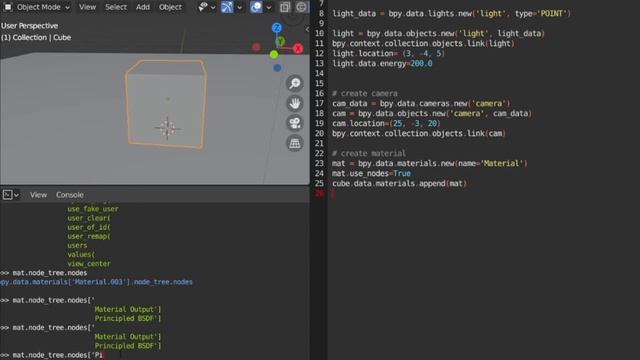This screenshot has height=360, width=640.
Task: Click line 23 materials.new code
Action: [x=430, y=164]
